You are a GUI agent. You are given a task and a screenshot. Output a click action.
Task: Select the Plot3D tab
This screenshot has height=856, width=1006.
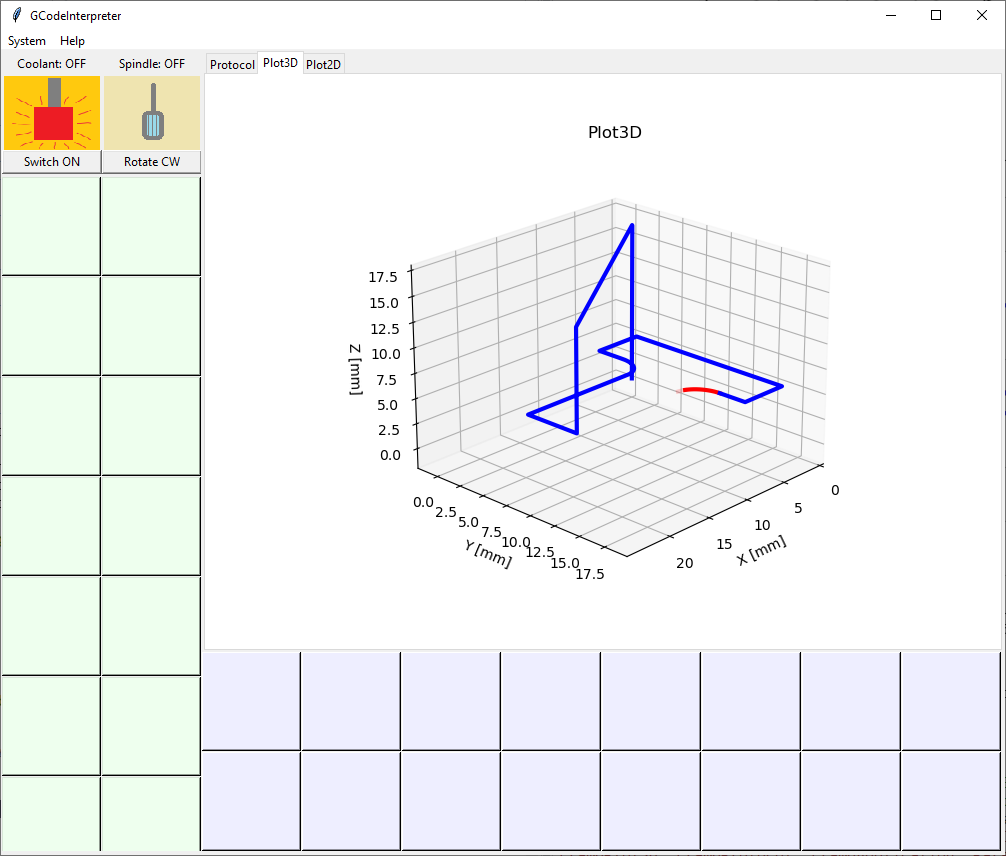click(280, 63)
